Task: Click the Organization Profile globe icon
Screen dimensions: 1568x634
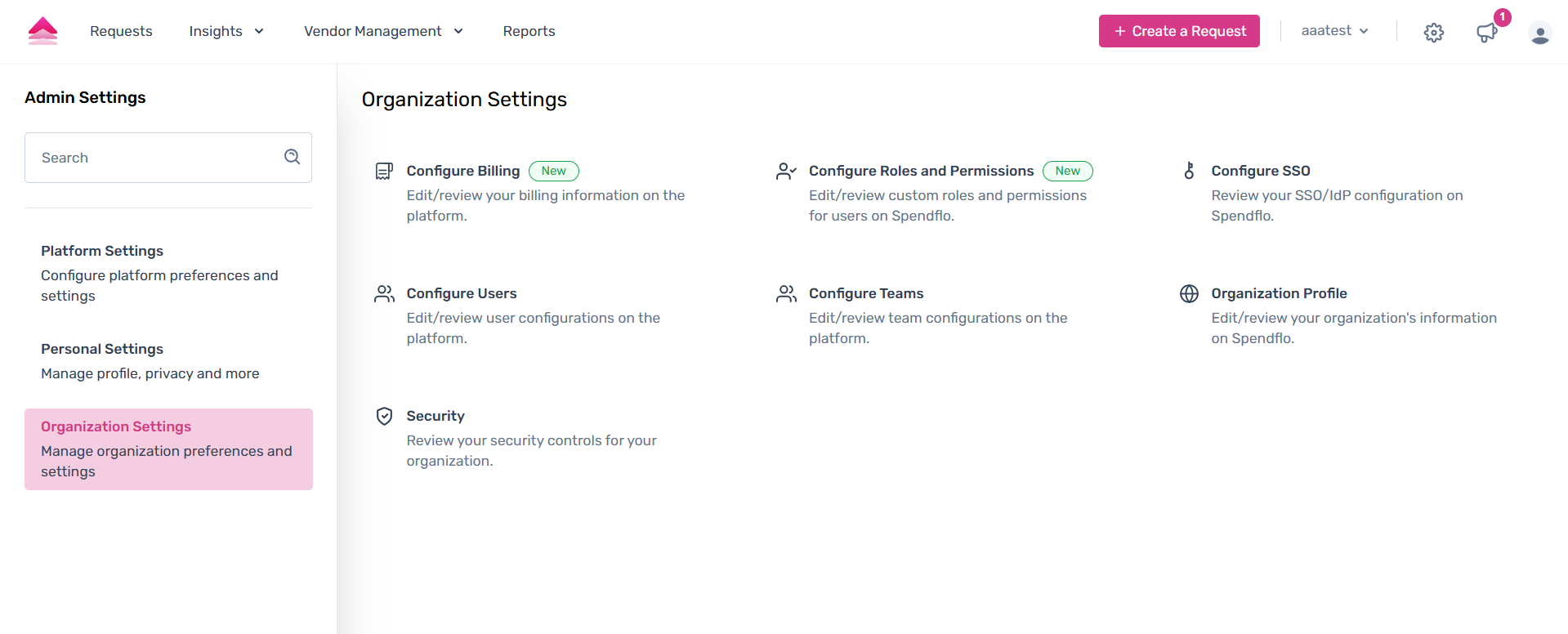Action: coord(1189,293)
